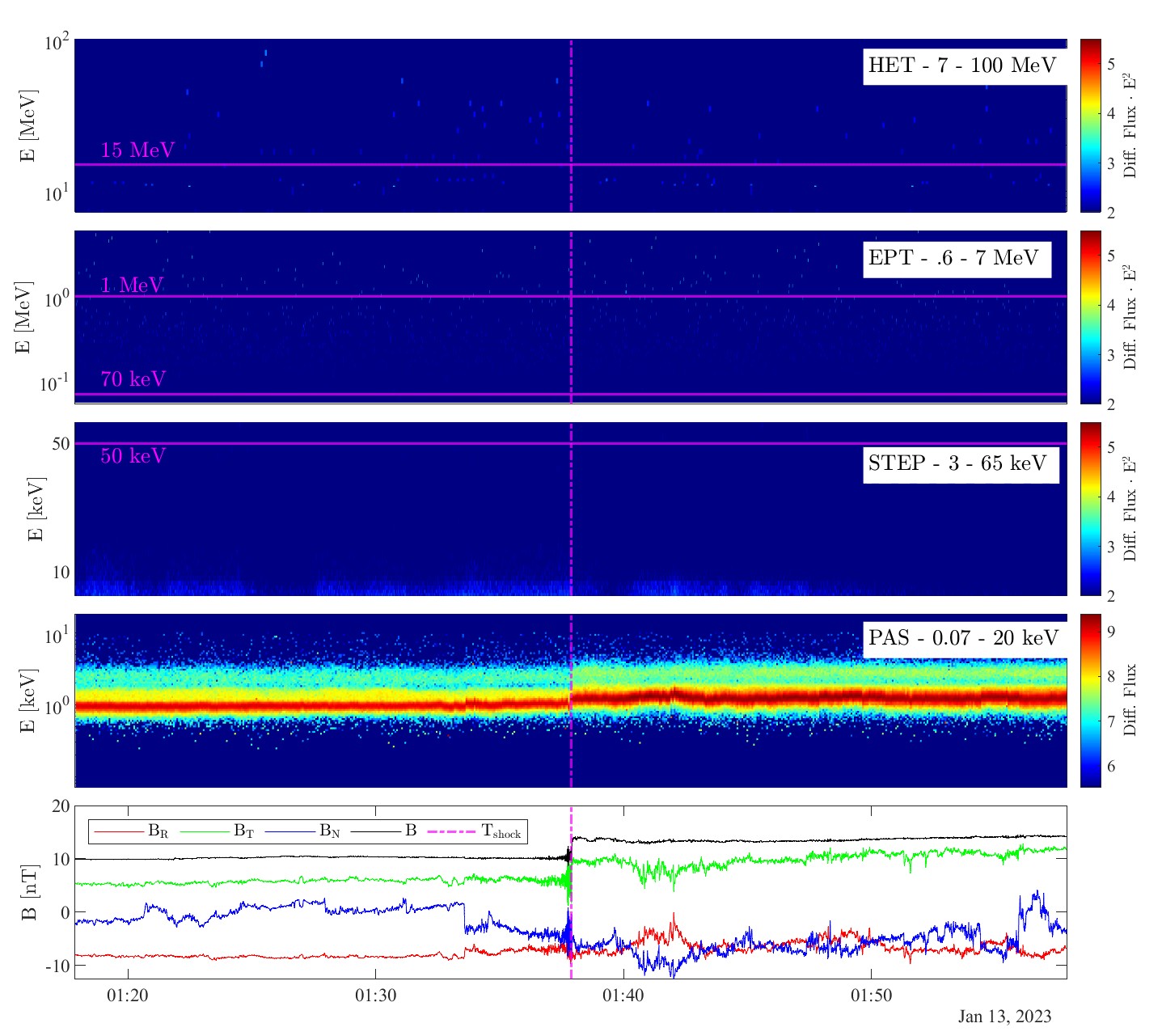Click the '50 keV' annotation in STEP panel
The image size is (1162, 1036).
133,456
